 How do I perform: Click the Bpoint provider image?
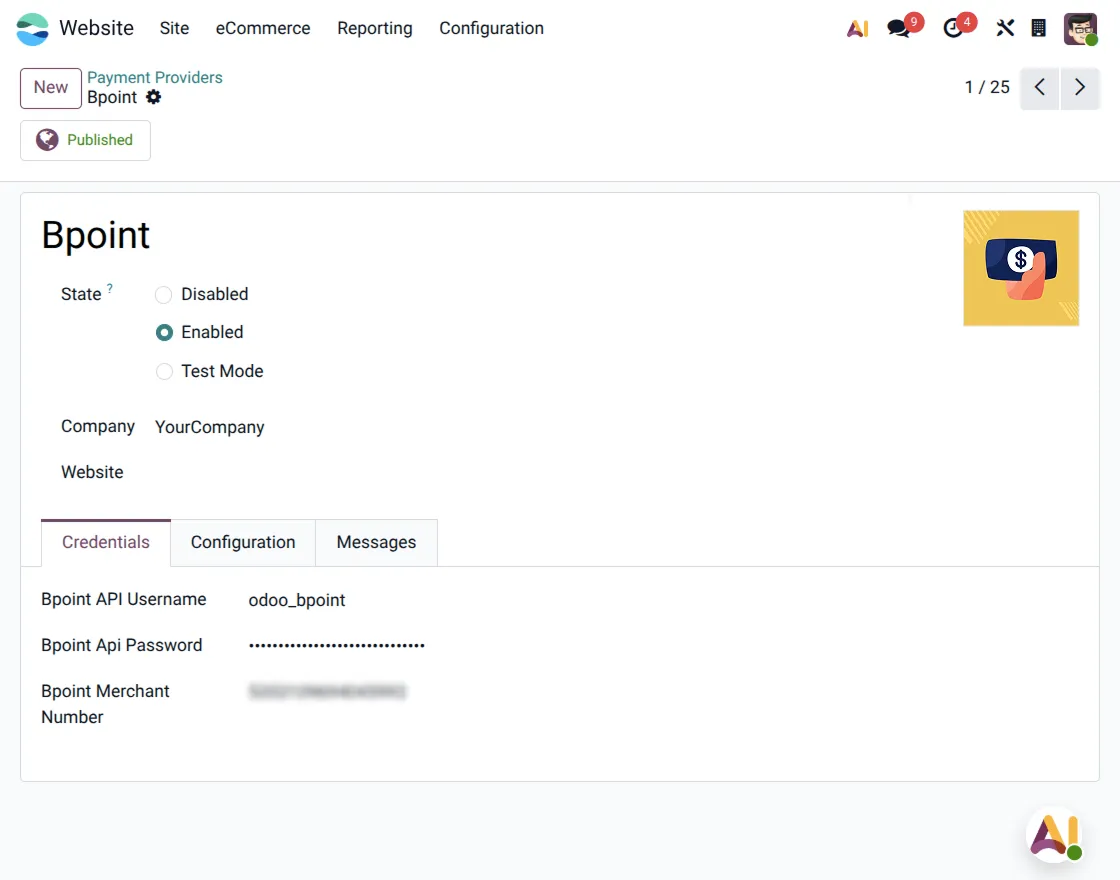1021,268
